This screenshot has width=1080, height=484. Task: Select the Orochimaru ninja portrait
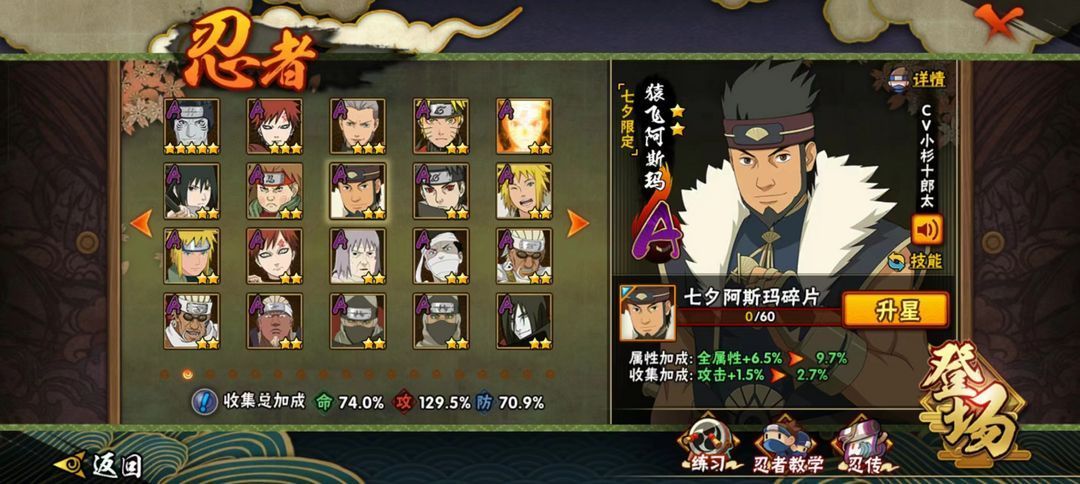click(x=524, y=321)
